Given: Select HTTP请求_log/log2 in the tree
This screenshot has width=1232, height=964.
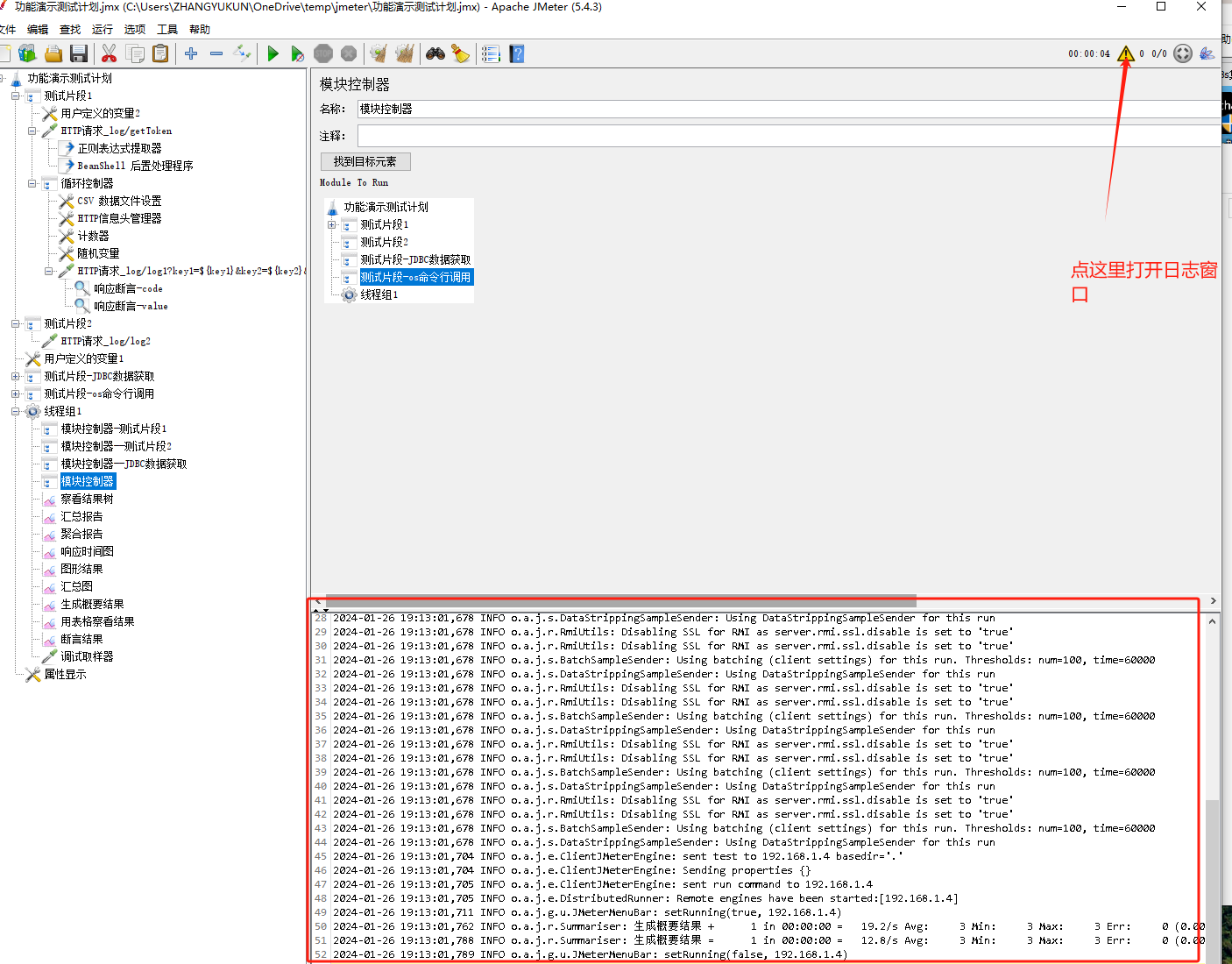Looking at the screenshot, I should click(x=105, y=341).
